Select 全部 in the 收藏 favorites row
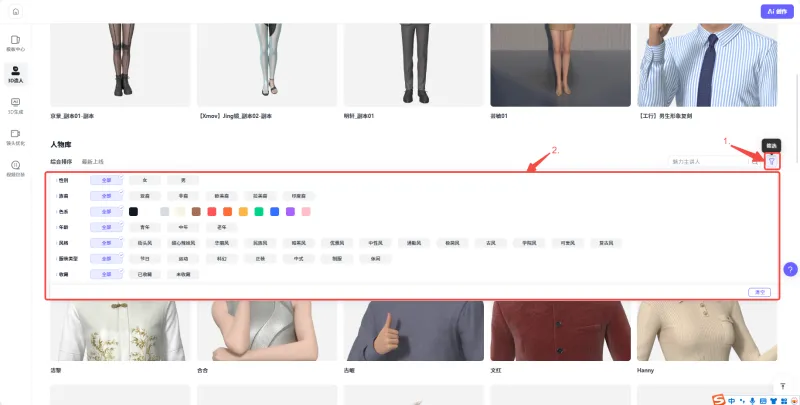Image resolution: width=800 pixels, height=405 pixels. [x=106, y=274]
